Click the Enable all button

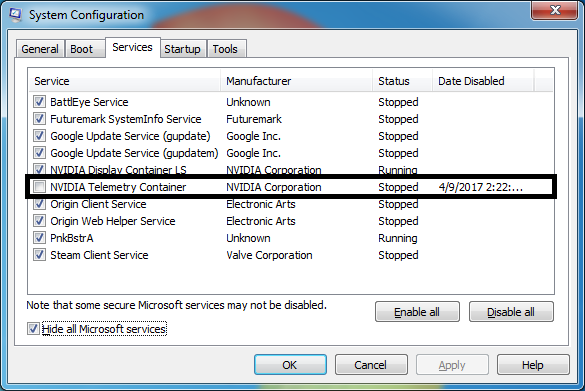417,312
